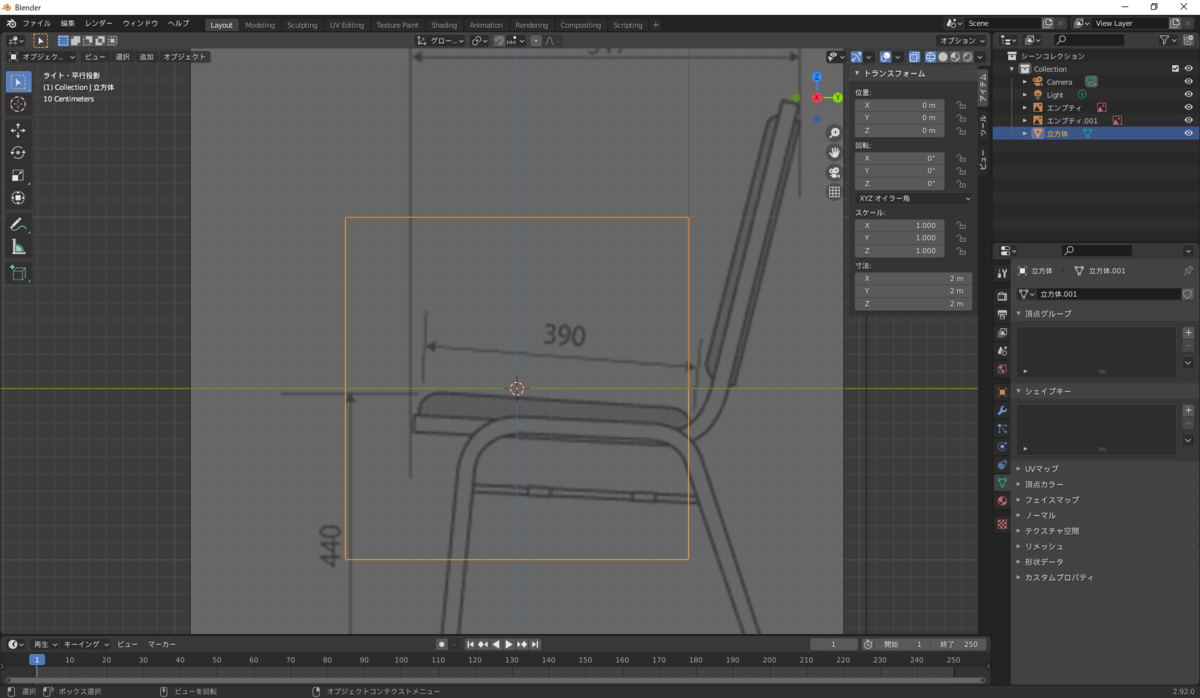Open the Render properties tab
Image resolution: width=1200 pixels, height=698 pixels.
[1002, 296]
